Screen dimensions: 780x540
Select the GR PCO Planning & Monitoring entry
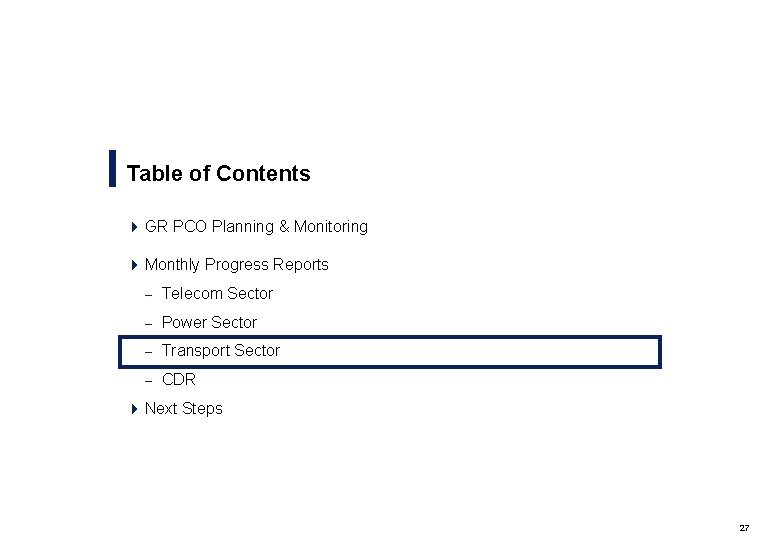(x=256, y=227)
